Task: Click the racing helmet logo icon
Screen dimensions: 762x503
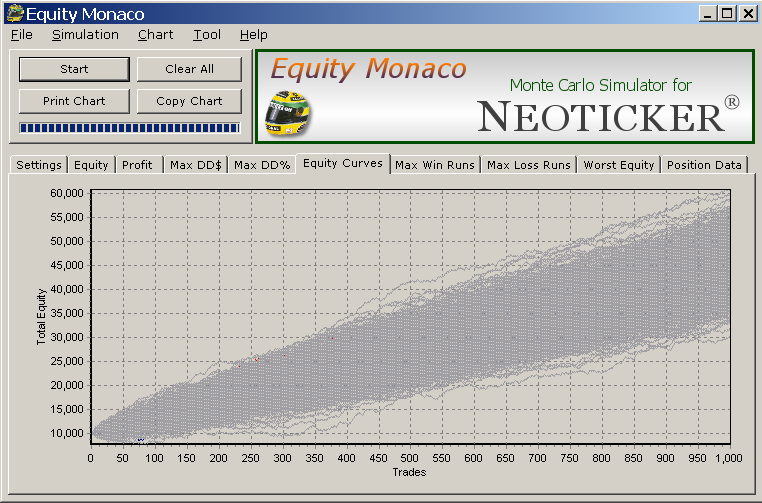Action: pyautogui.click(x=287, y=113)
